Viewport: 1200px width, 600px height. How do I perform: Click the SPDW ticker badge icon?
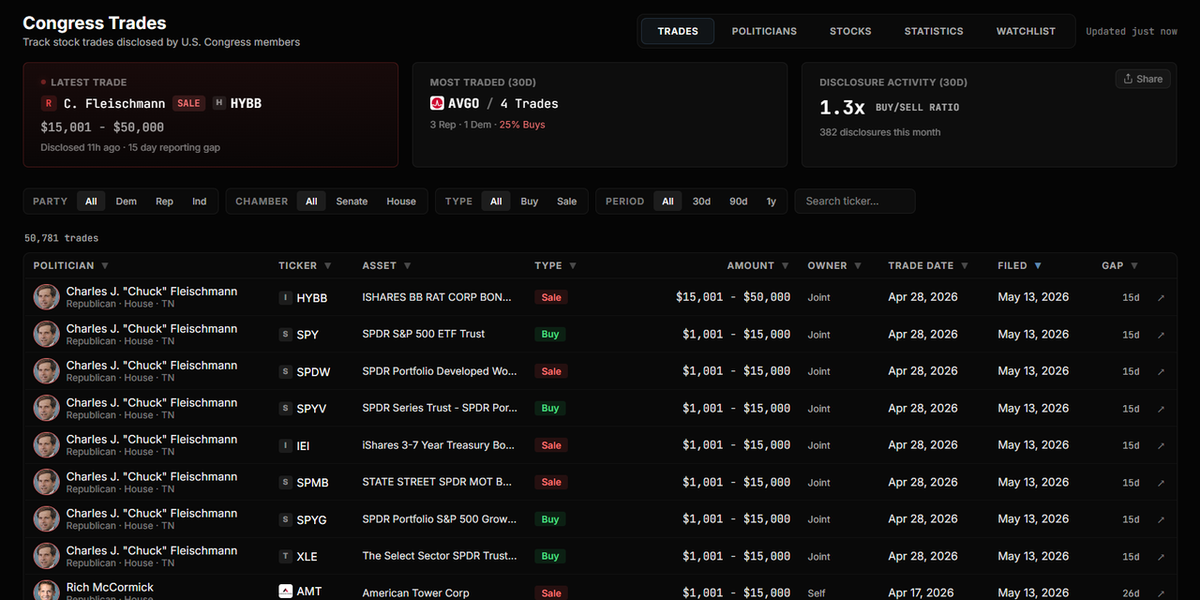[x=286, y=372]
